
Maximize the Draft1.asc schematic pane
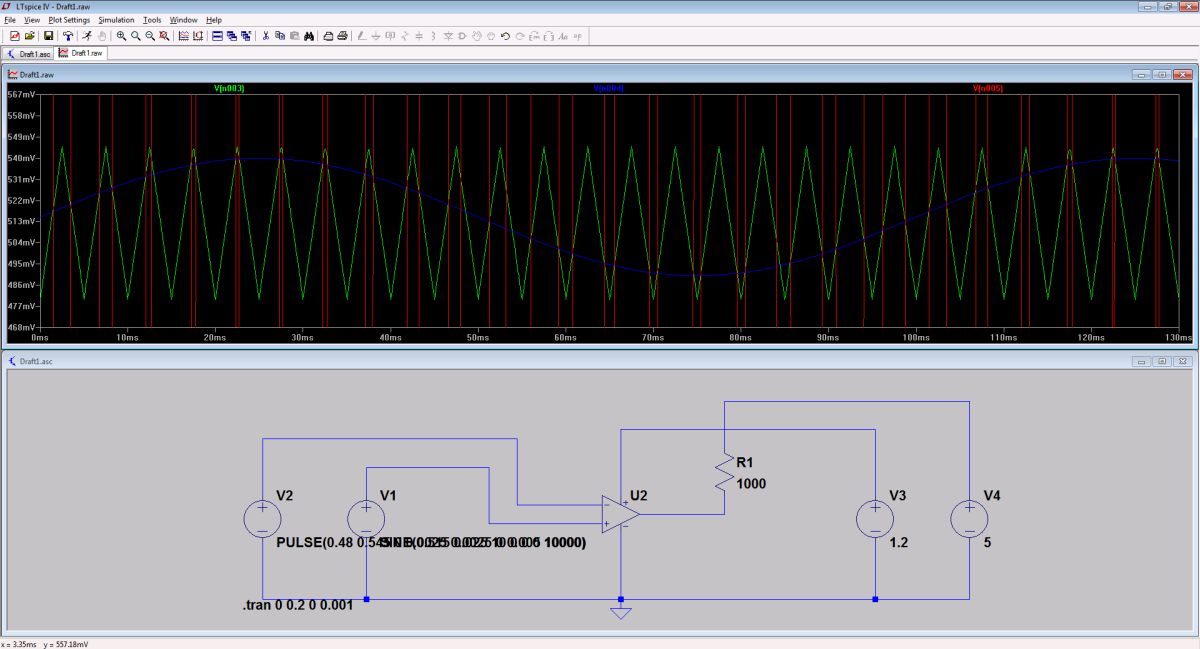click(x=1162, y=361)
